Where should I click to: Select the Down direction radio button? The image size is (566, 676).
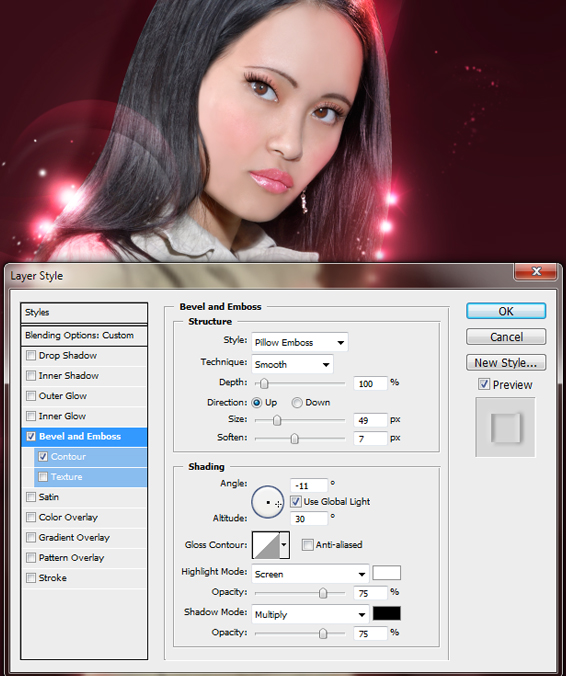[x=297, y=403]
